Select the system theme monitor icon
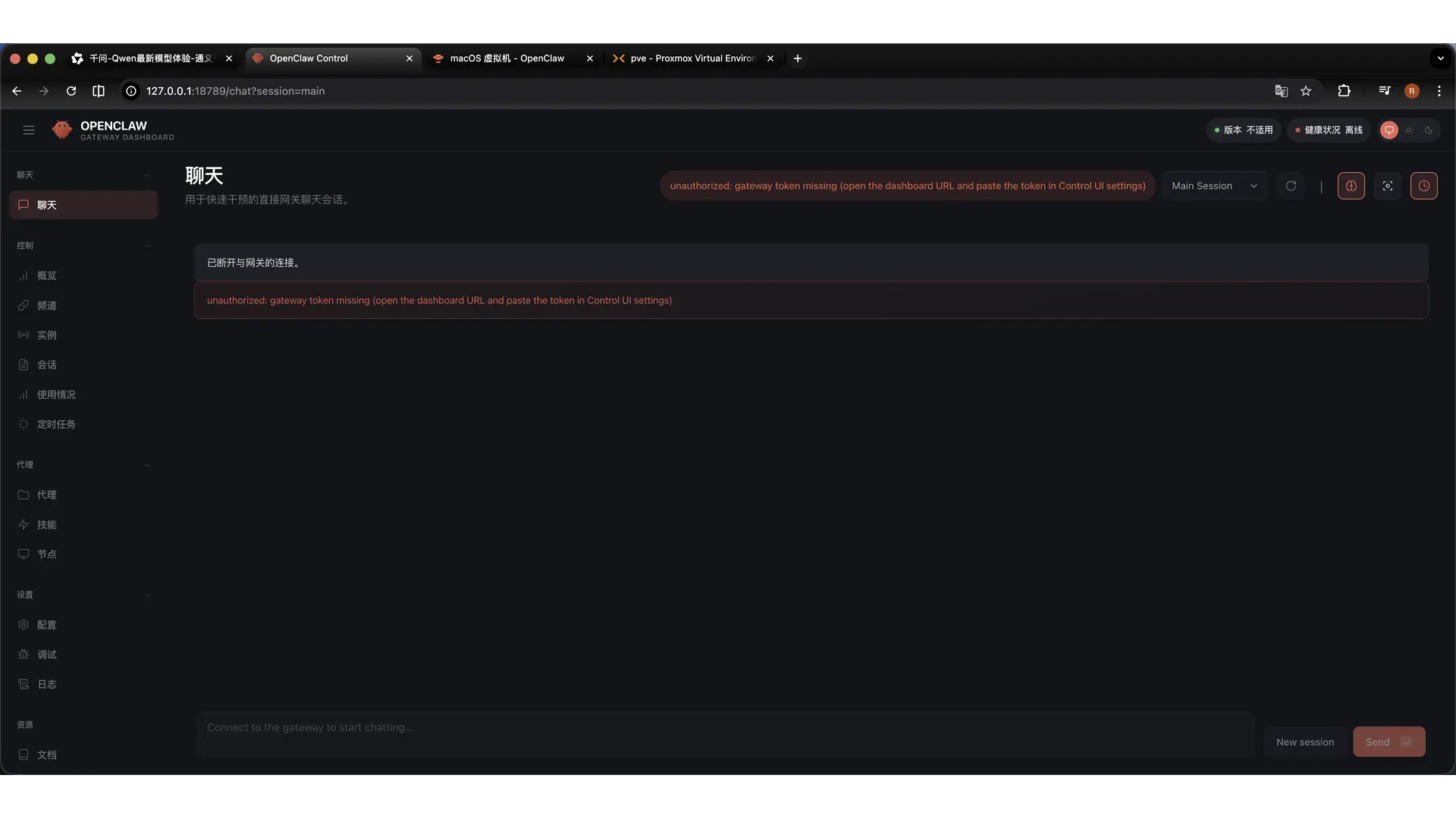Viewport: 1456px width, 819px height. [x=1389, y=130]
